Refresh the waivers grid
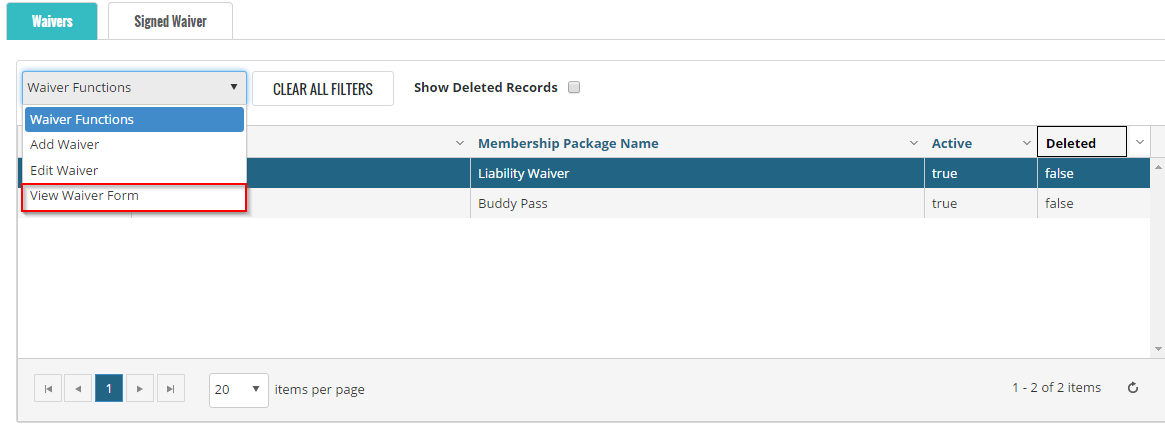Screen dimensions: 1165x425 click(1133, 388)
